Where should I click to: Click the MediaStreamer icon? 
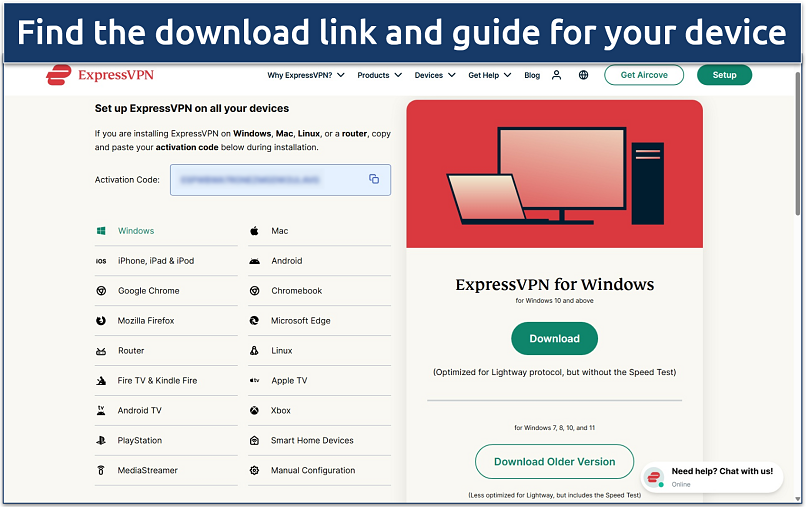point(101,470)
